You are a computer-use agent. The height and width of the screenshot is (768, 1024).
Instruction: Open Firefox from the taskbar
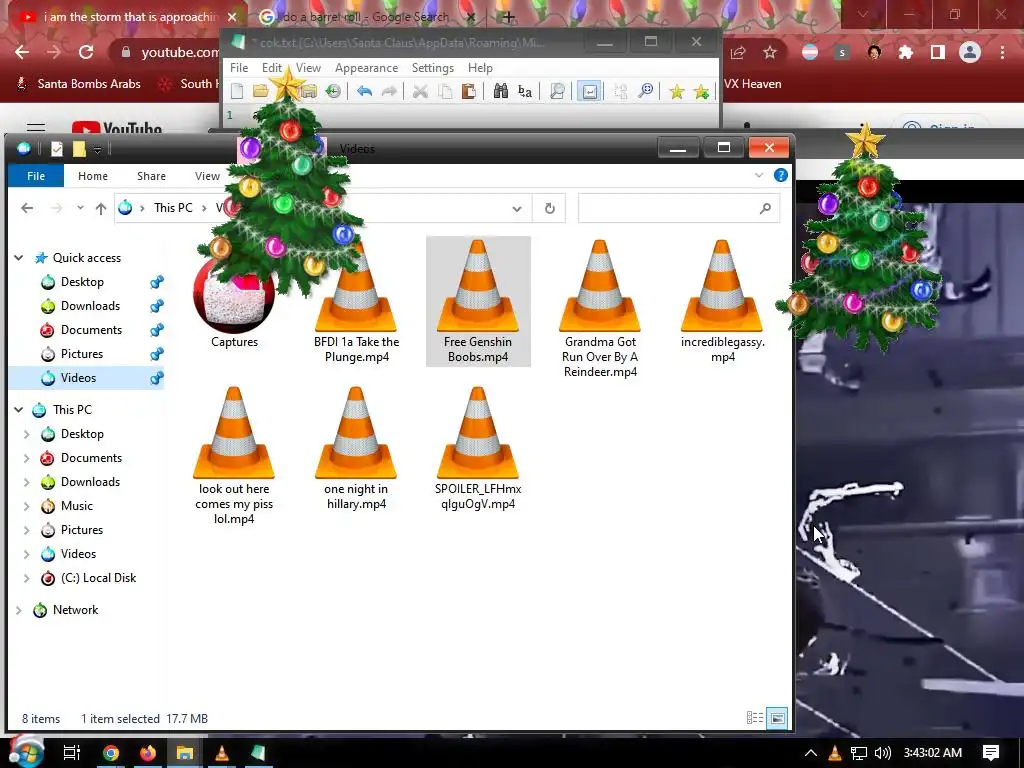148,753
